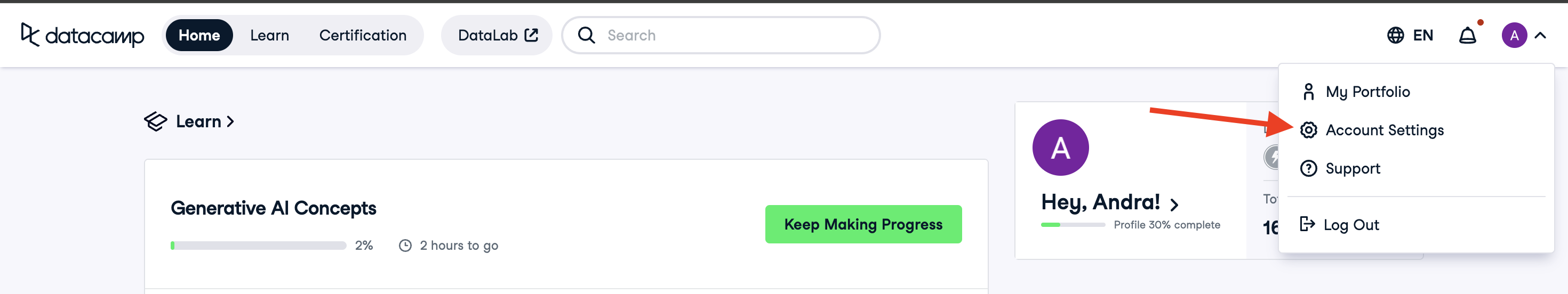Click the large purple profile avatar
This screenshot has width=1568, height=294.
coord(1060,148)
